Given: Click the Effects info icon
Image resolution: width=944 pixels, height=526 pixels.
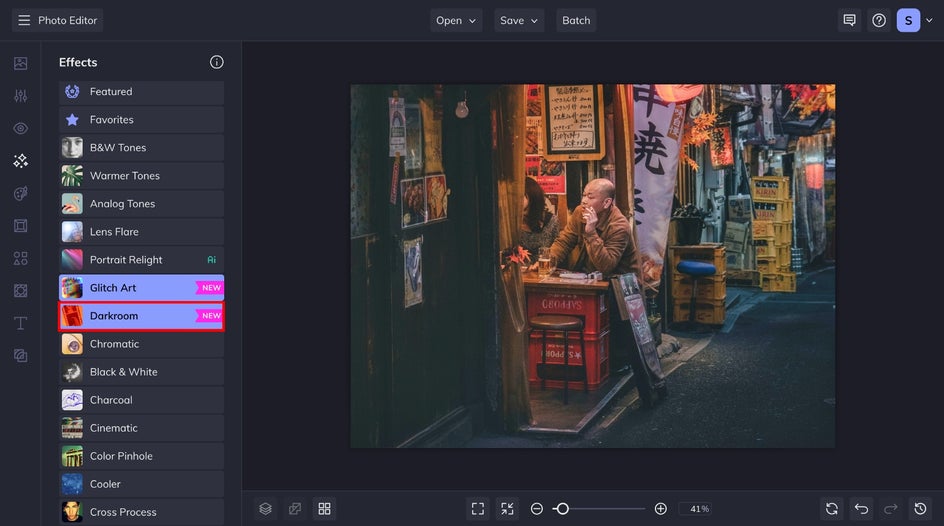Looking at the screenshot, I should tap(217, 62).
